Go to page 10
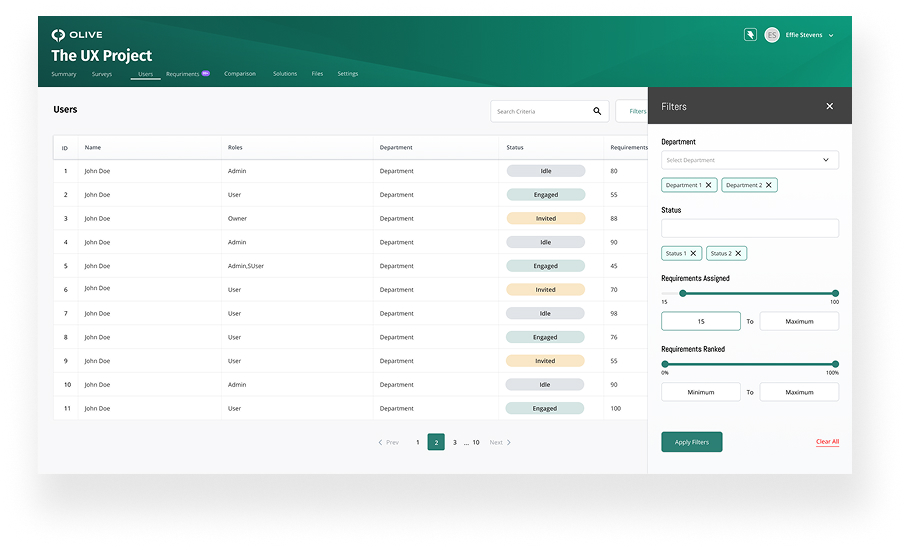The height and width of the screenshot is (550, 906). 476,443
